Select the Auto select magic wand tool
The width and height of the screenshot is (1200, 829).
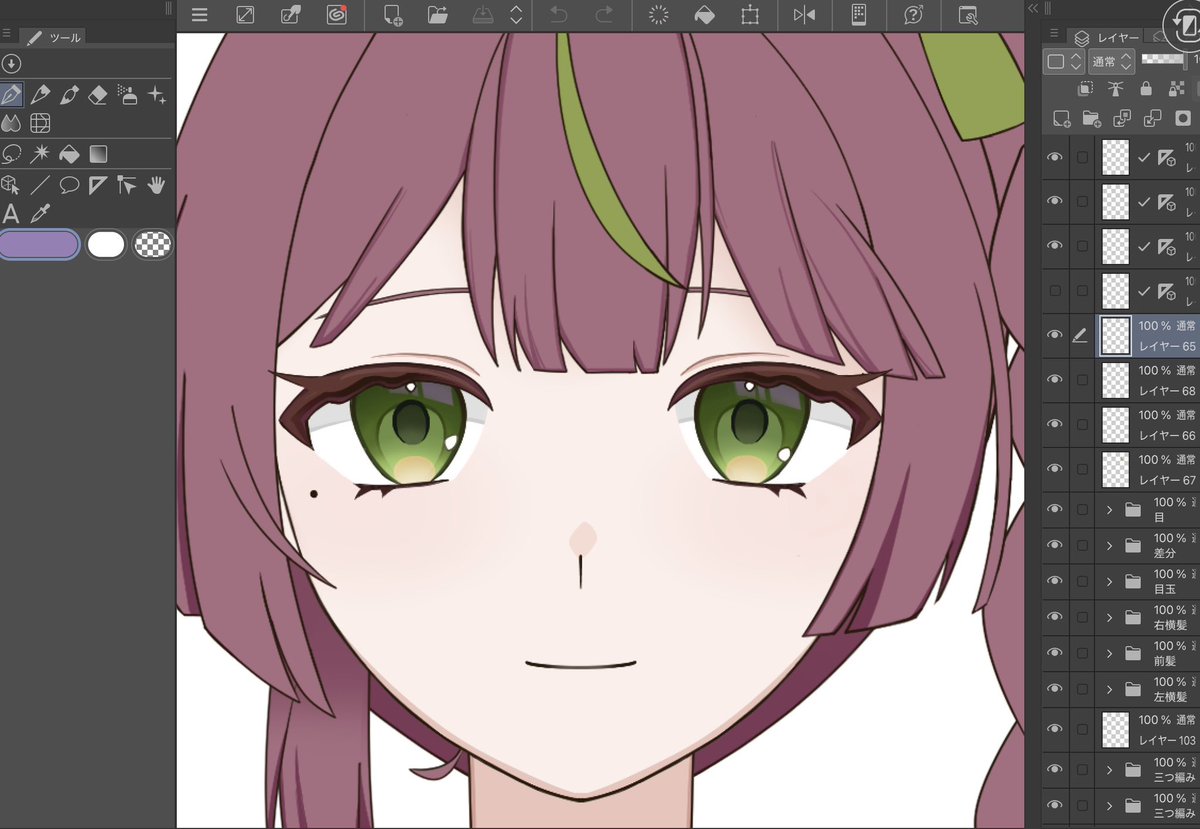pyautogui.click(x=40, y=154)
